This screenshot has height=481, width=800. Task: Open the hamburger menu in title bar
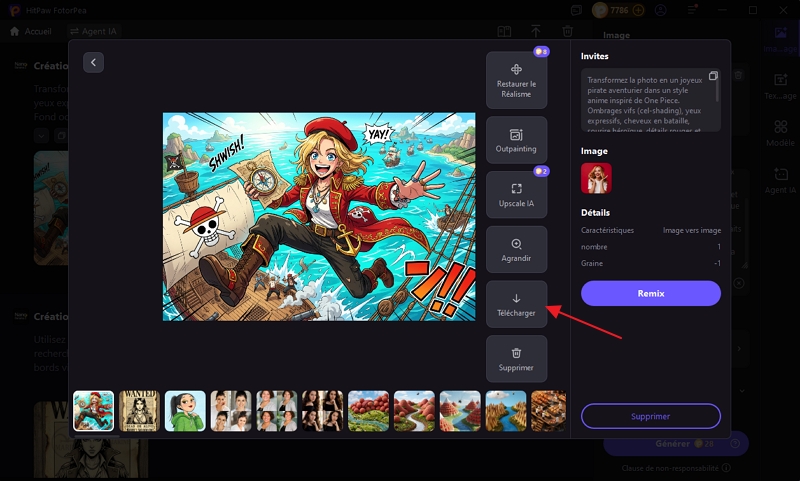692,10
